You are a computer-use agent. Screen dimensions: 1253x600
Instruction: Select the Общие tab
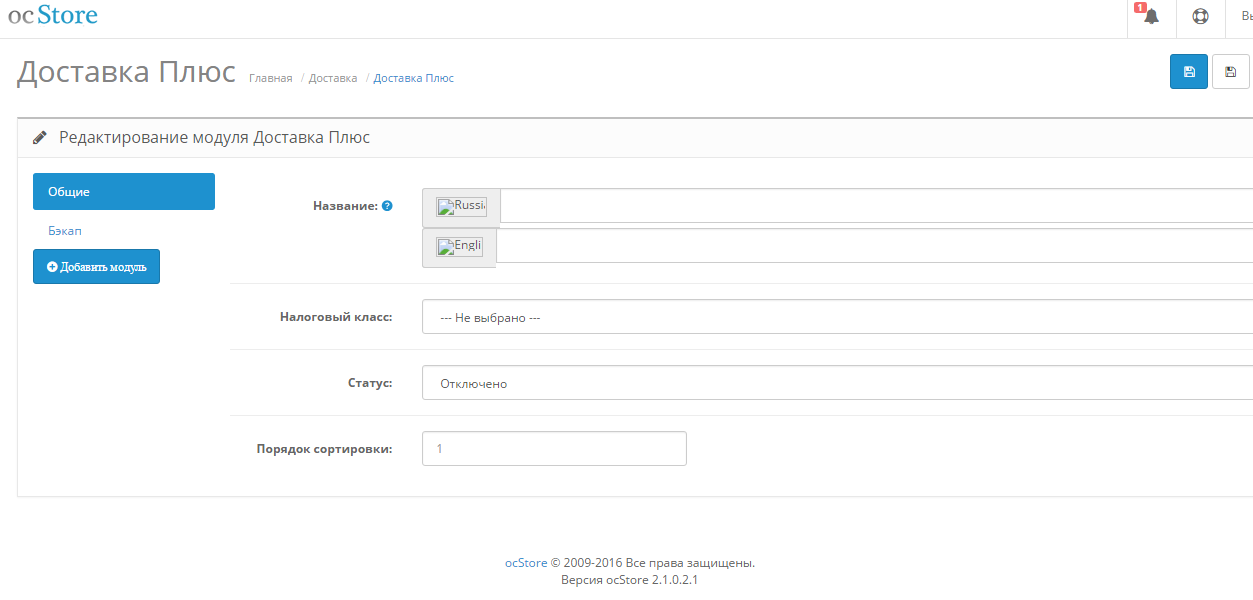pyautogui.click(x=124, y=192)
